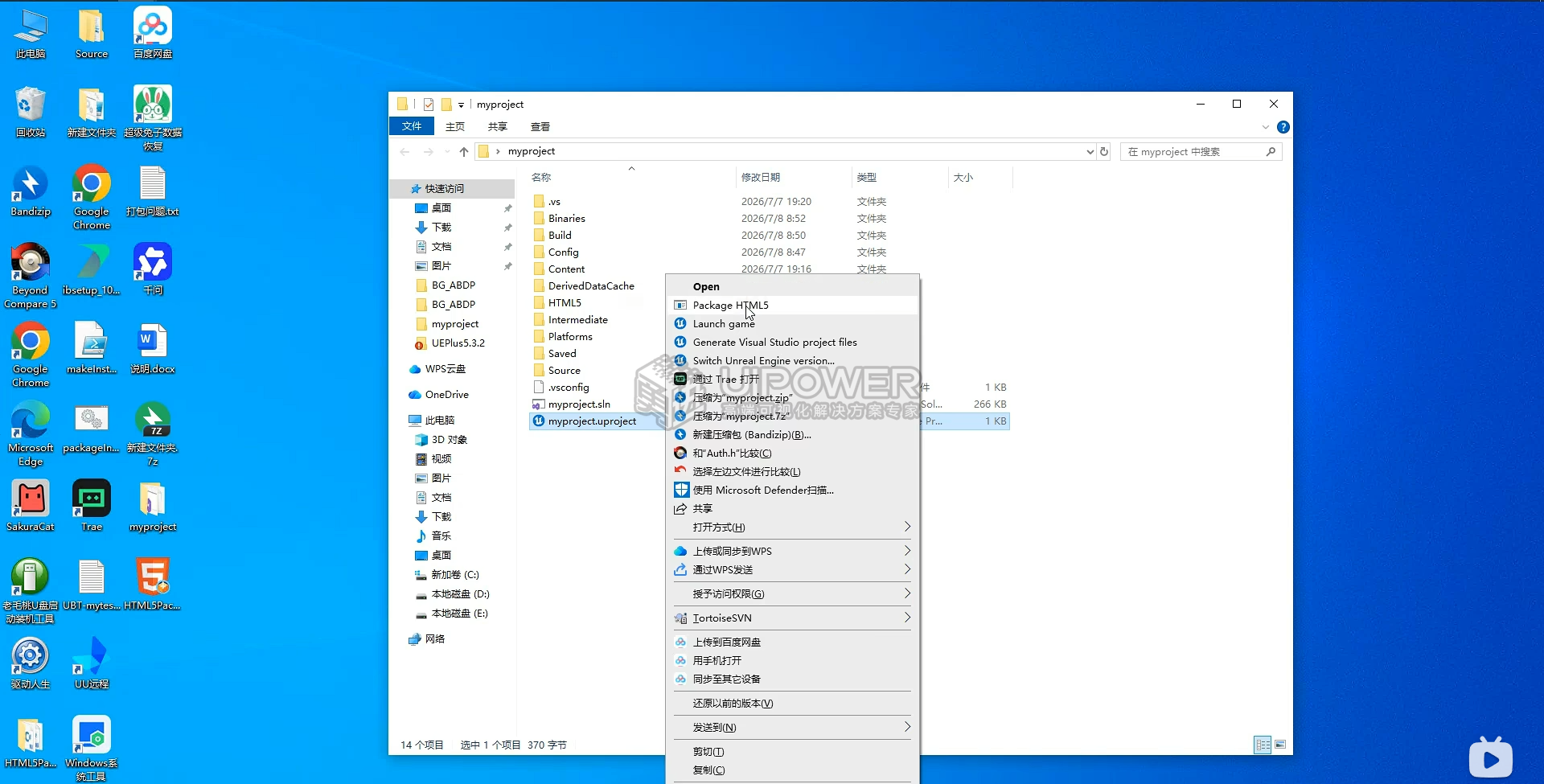Open Microsoft Edge desktop shortcut
This screenshot has height=784, width=1544.
coord(31,433)
